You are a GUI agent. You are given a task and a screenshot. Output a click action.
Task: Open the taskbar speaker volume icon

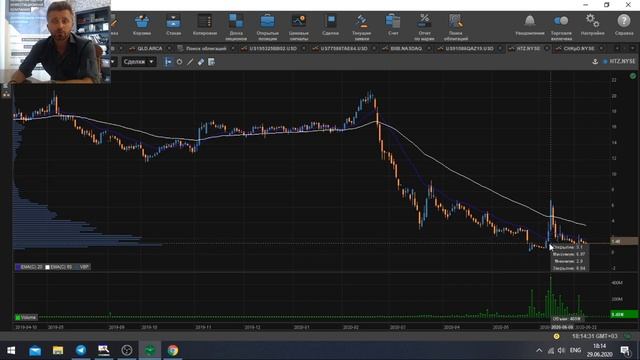(x=561, y=350)
